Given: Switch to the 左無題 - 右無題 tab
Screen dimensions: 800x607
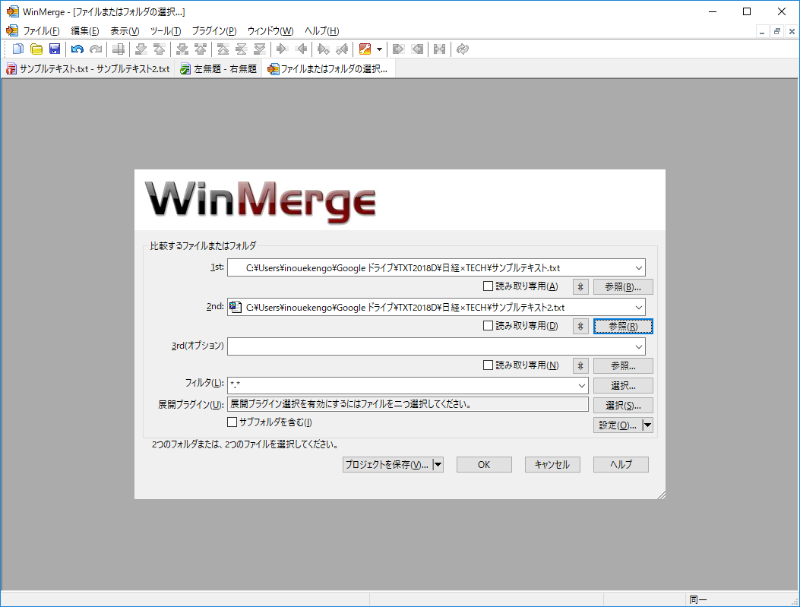Looking at the screenshot, I should (218, 69).
